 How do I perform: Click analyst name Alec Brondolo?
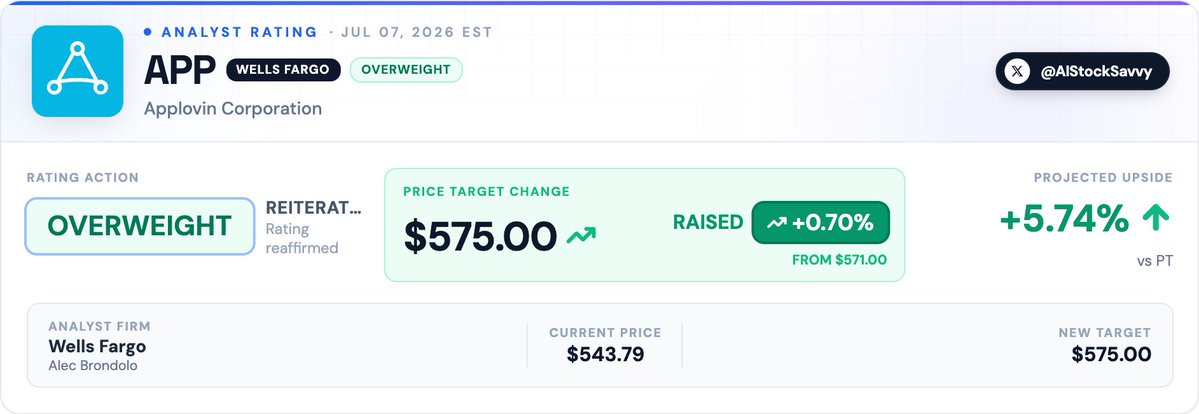click(93, 366)
